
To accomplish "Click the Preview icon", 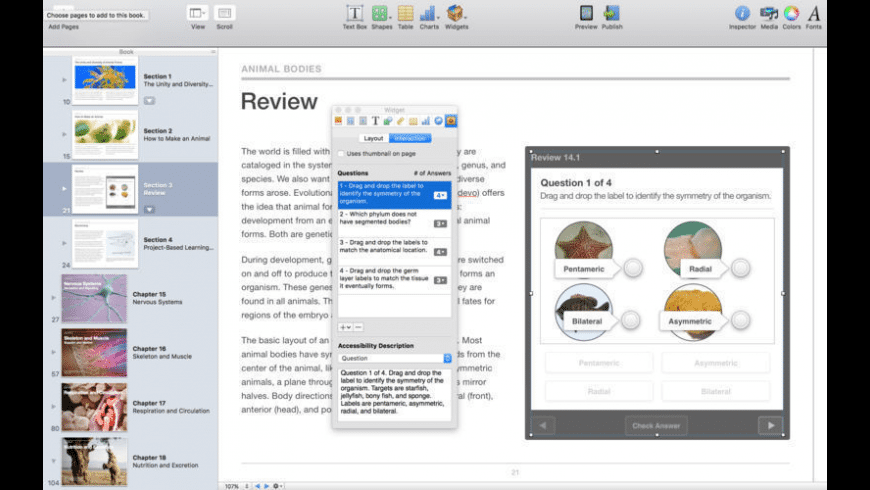I will click(586, 14).
